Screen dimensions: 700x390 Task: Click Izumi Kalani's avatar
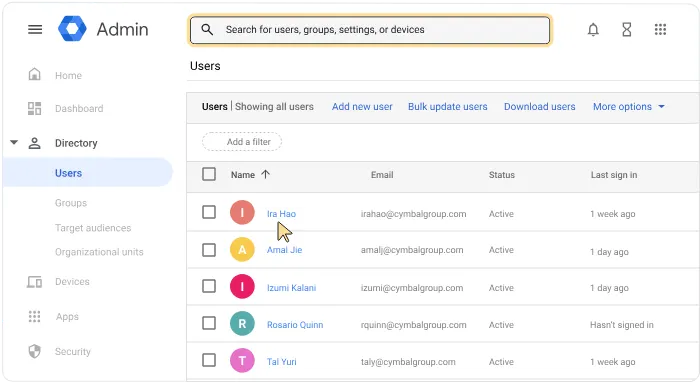(x=242, y=286)
